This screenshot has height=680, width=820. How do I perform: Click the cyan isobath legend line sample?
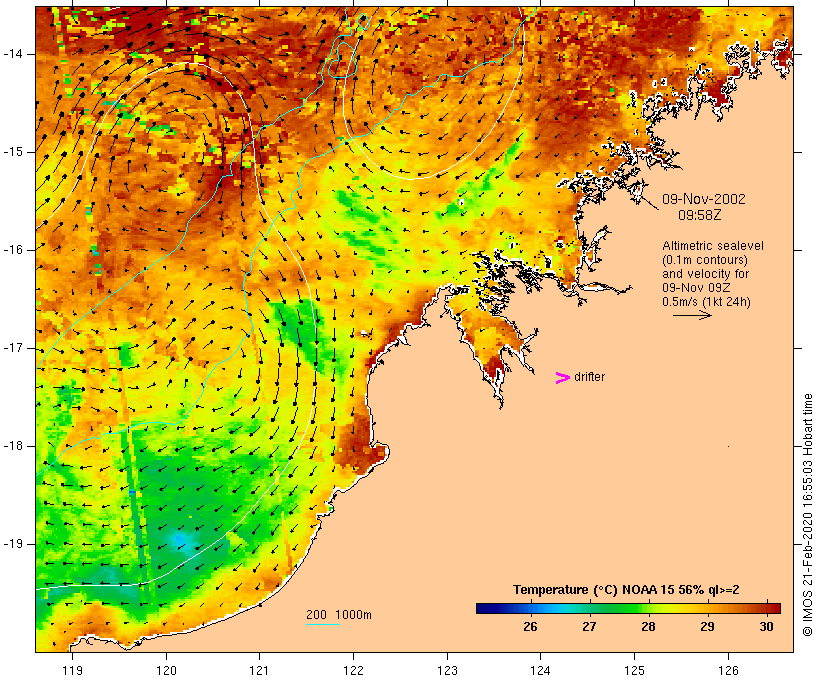pos(323,624)
